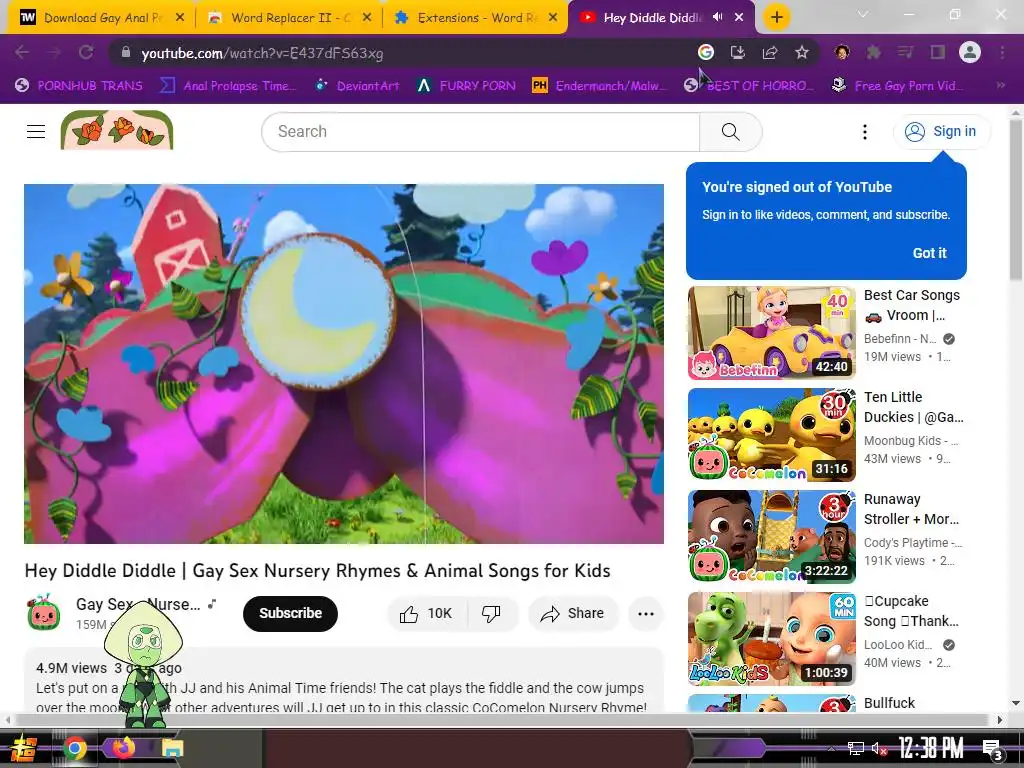The height and width of the screenshot is (768, 1024).
Task: Mute the Hey Diddle Diddle tab speaker
Action: tap(718, 17)
